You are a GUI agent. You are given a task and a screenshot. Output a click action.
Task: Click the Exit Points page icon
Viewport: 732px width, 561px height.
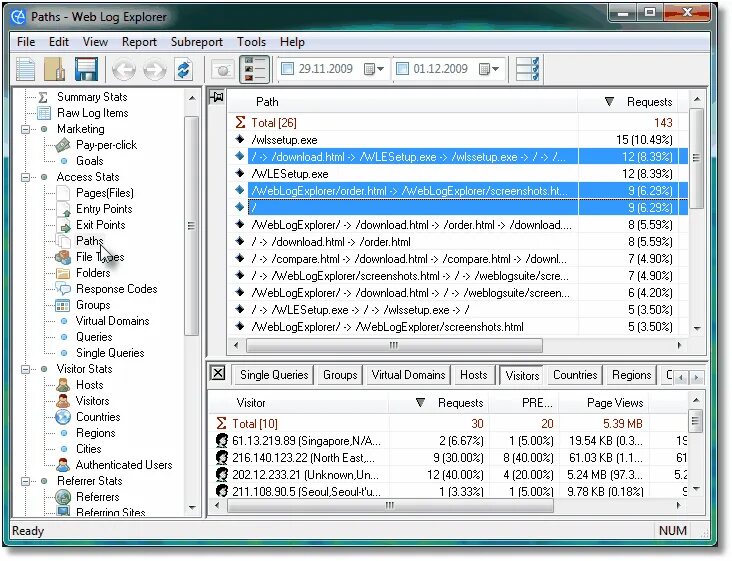coord(63,225)
